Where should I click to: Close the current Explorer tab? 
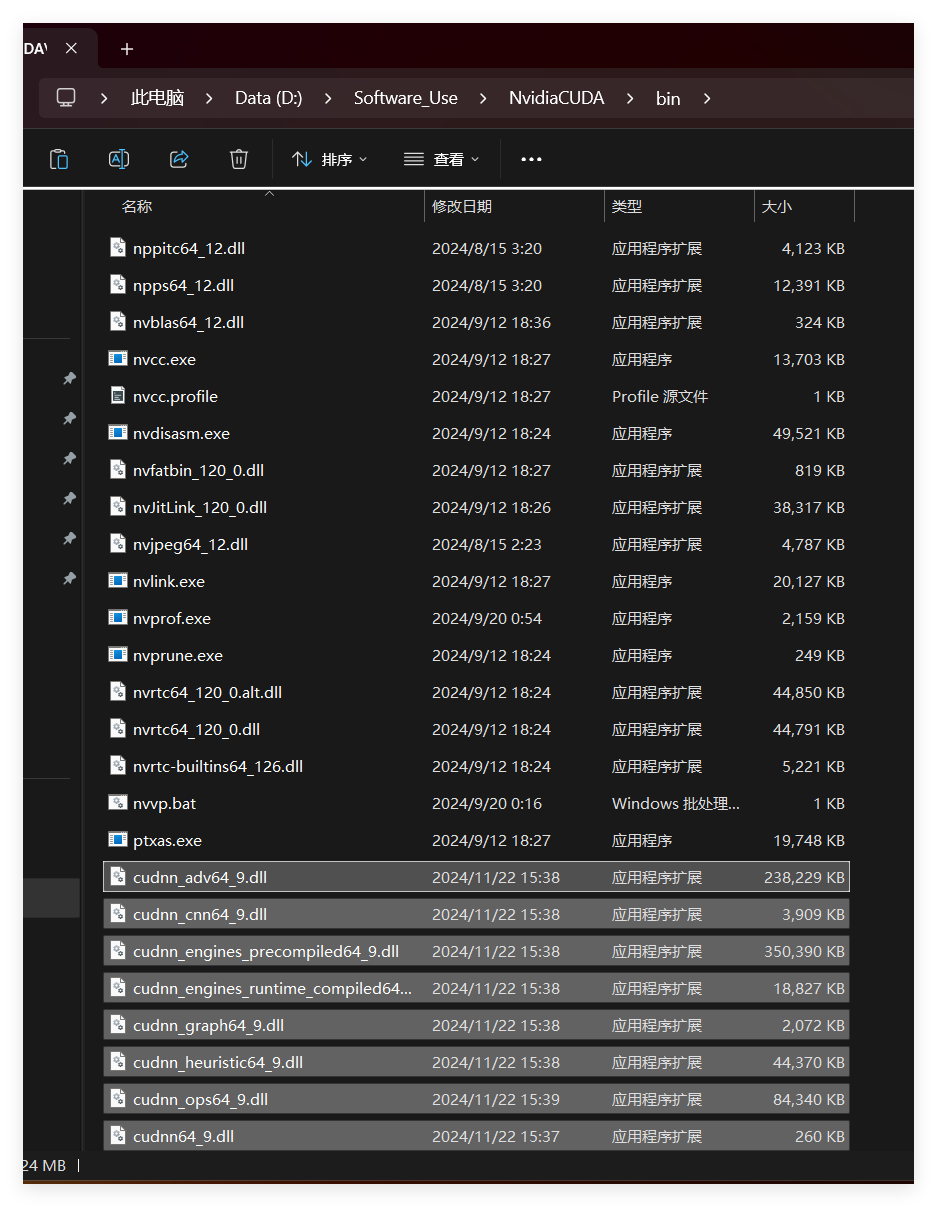click(x=71, y=49)
